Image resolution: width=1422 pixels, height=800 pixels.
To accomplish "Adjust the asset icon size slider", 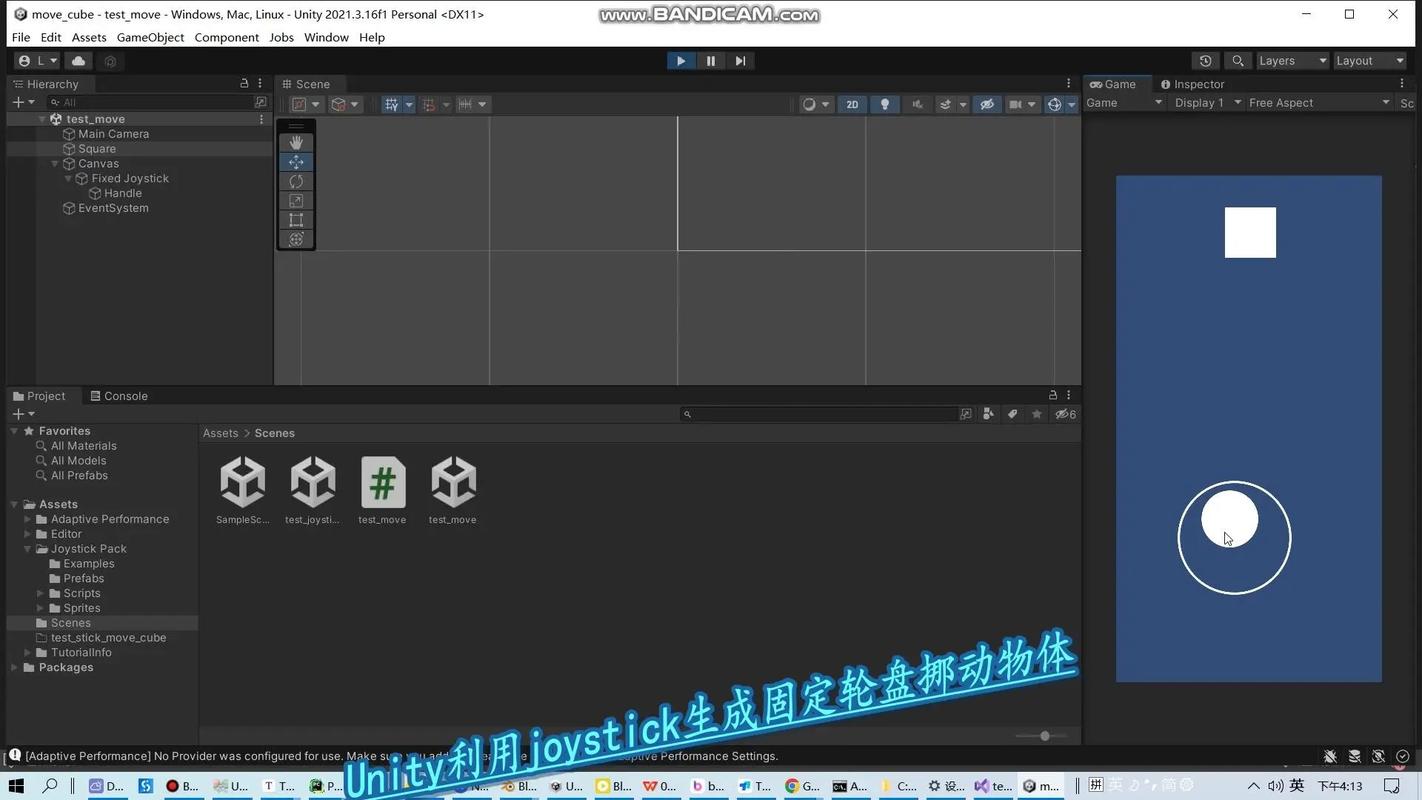I will (1044, 736).
